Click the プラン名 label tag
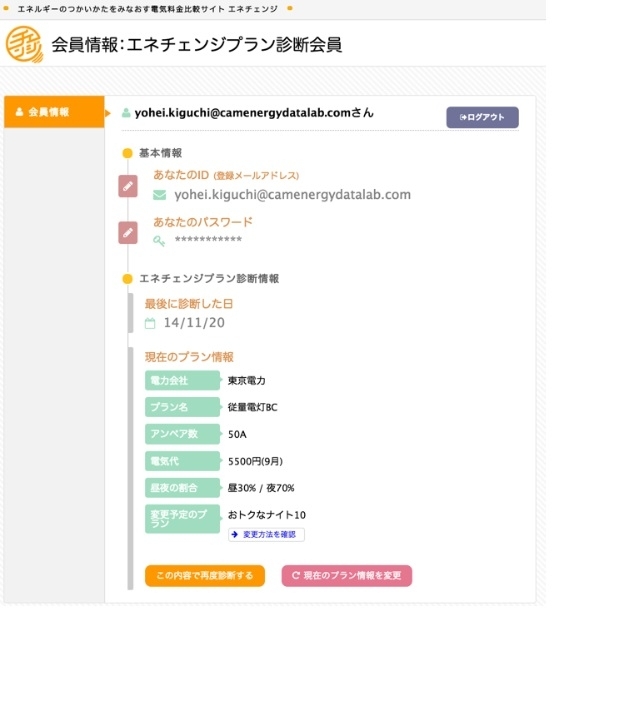 tap(182, 407)
